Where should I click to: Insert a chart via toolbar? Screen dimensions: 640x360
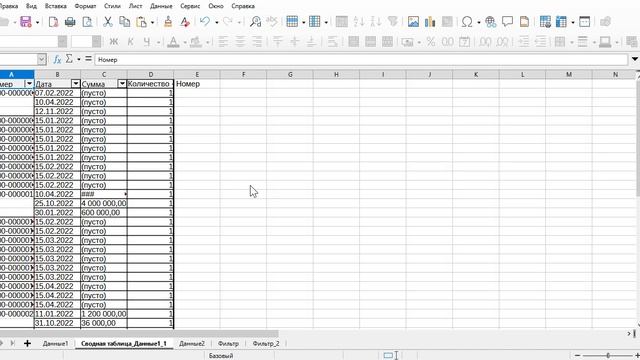(x=430, y=22)
